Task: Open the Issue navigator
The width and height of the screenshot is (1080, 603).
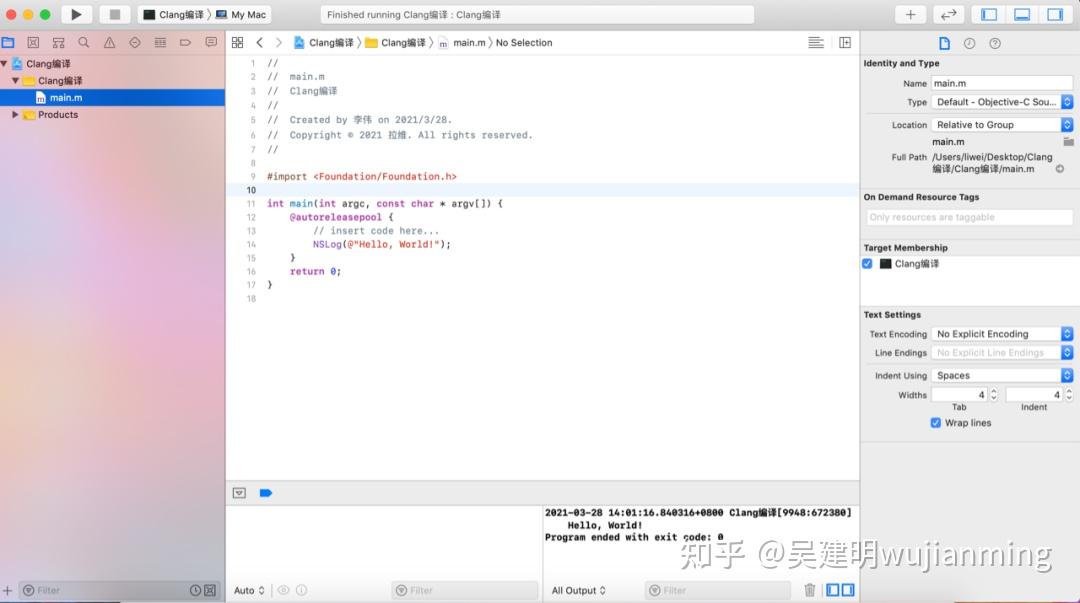Action: (x=110, y=43)
